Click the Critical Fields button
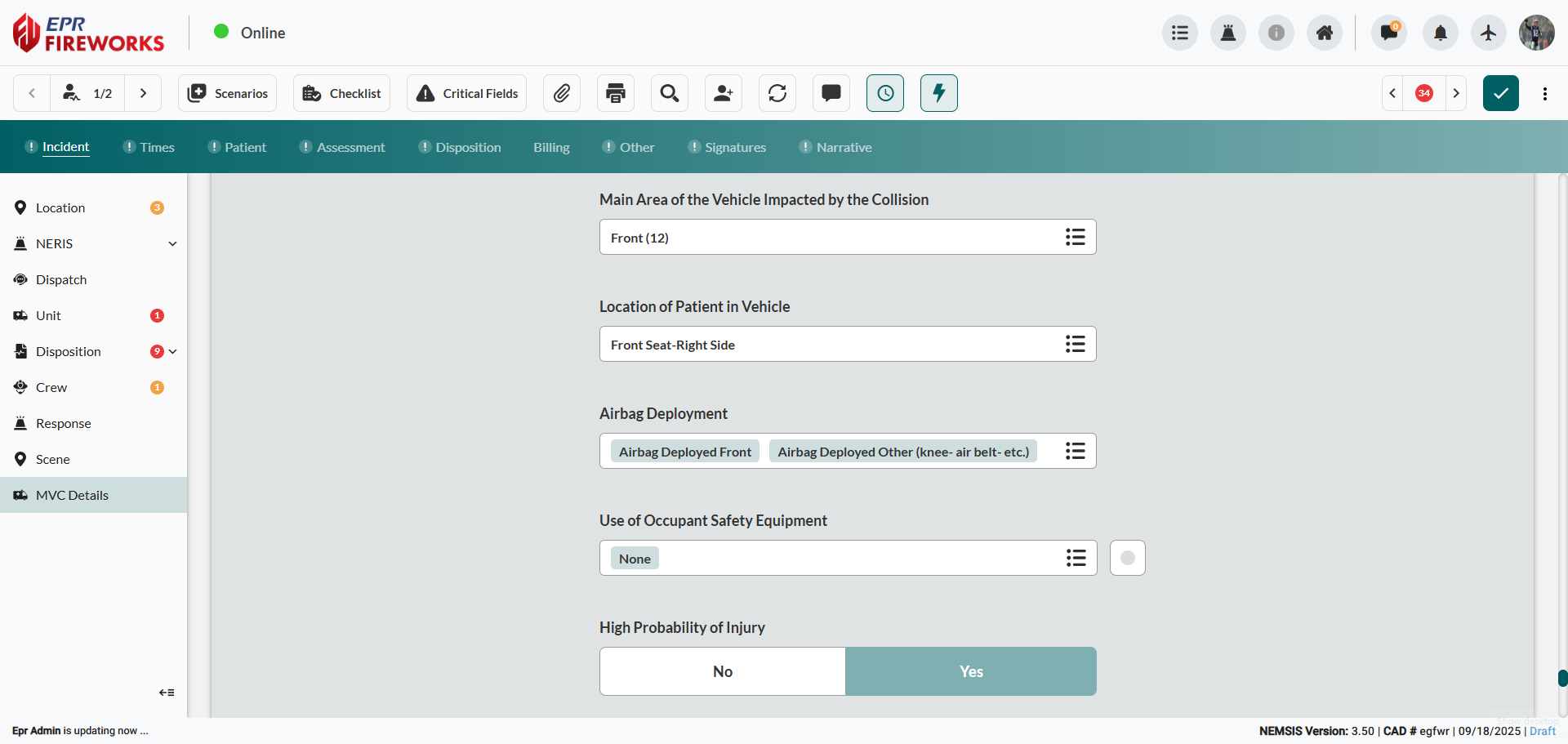The width and height of the screenshot is (1568, 744). (467, 93)
